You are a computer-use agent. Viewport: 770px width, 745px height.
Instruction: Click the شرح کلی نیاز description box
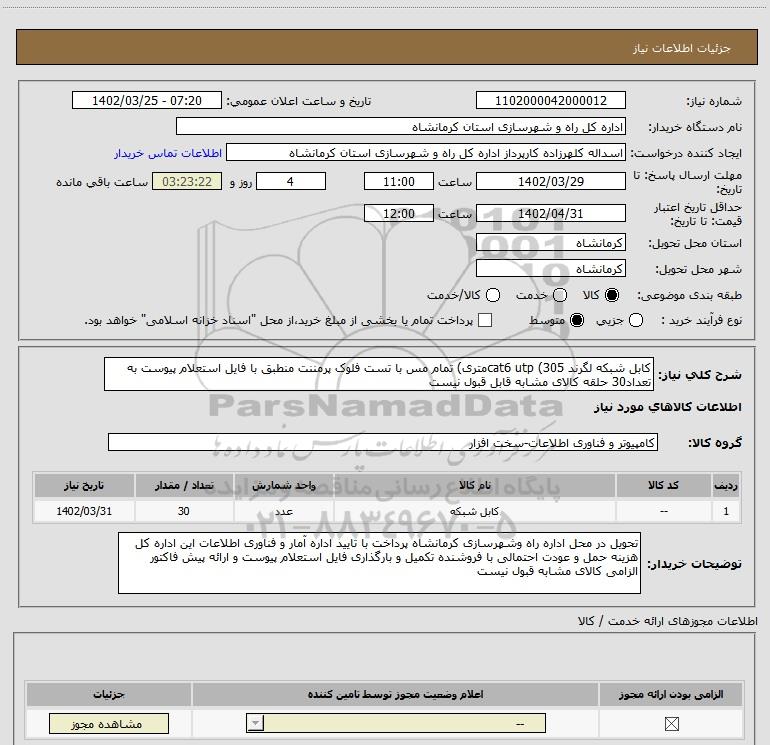[x=379, y=374]
